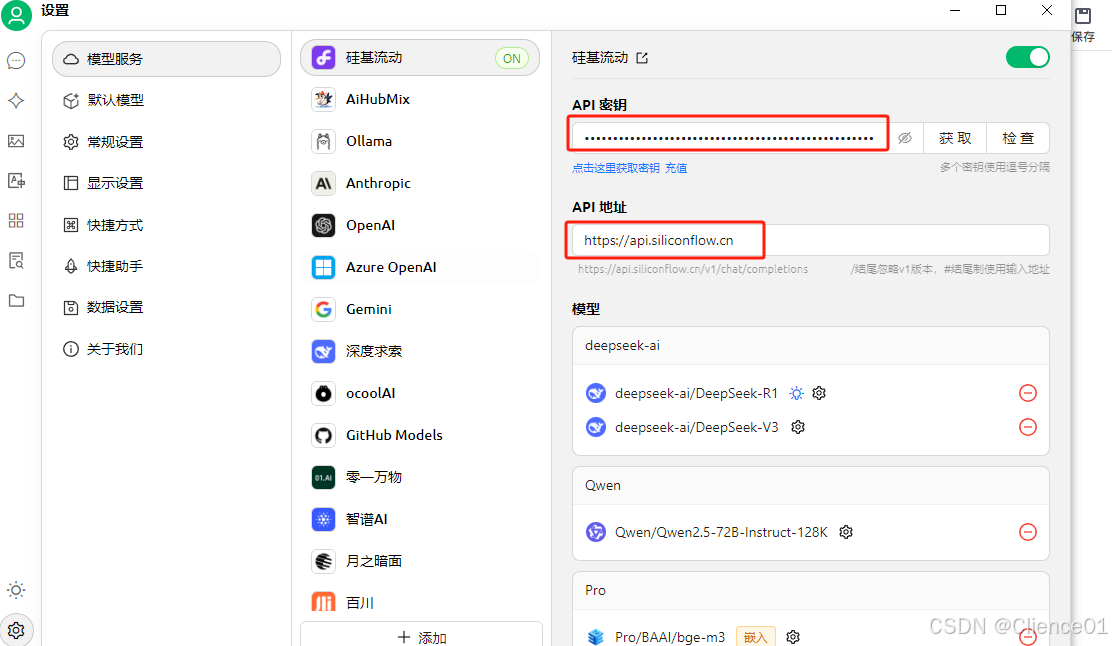This screenshot has width=1112, height=646.
Task: Open the knowledge base icon in sidebar
Action: (16, 260)
